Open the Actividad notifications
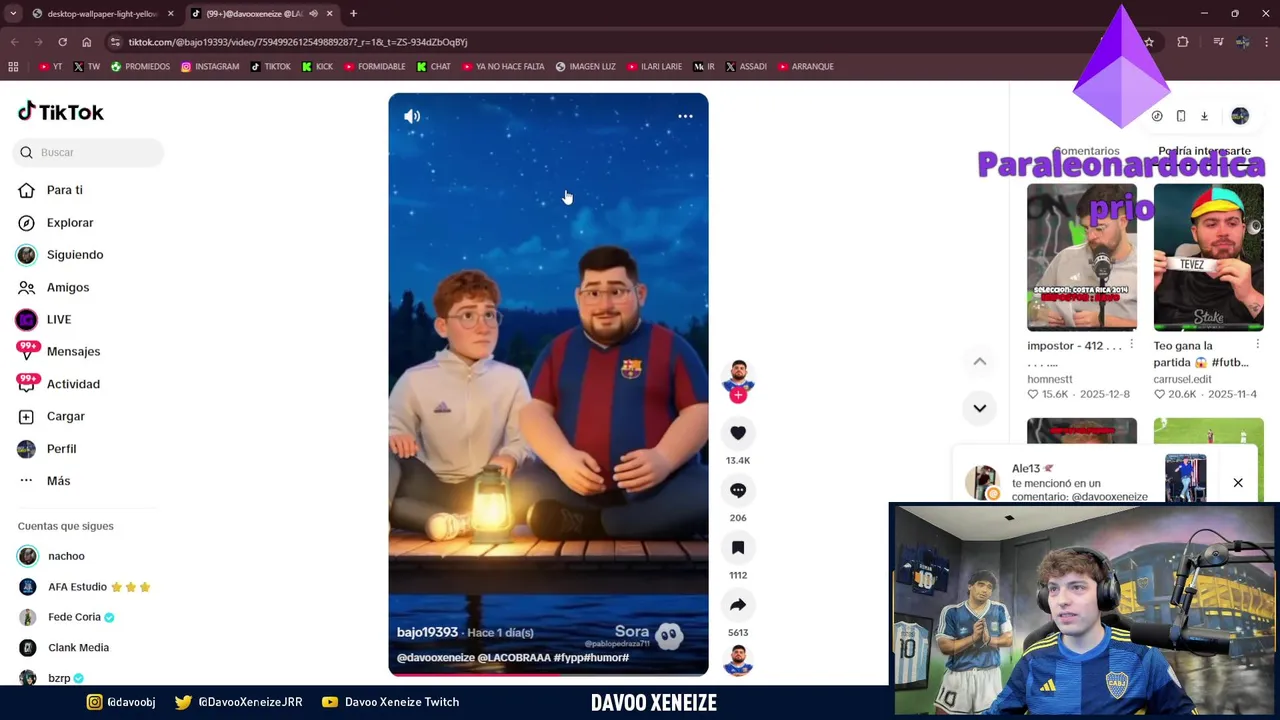The image size is (1280, 720). pyautogui.click(x=73, y=384)
